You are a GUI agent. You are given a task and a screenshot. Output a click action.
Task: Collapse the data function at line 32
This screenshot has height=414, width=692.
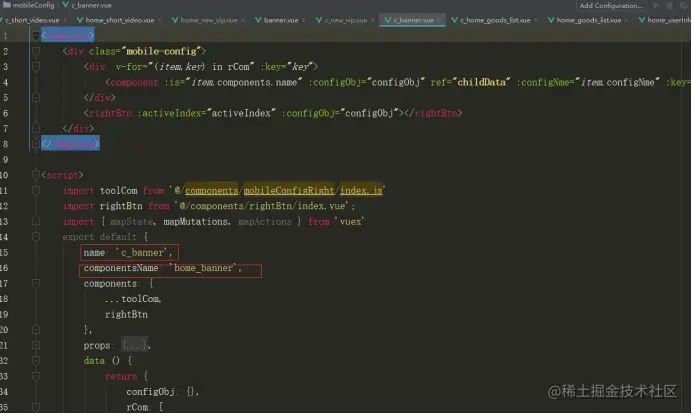(x=36, y=361)
